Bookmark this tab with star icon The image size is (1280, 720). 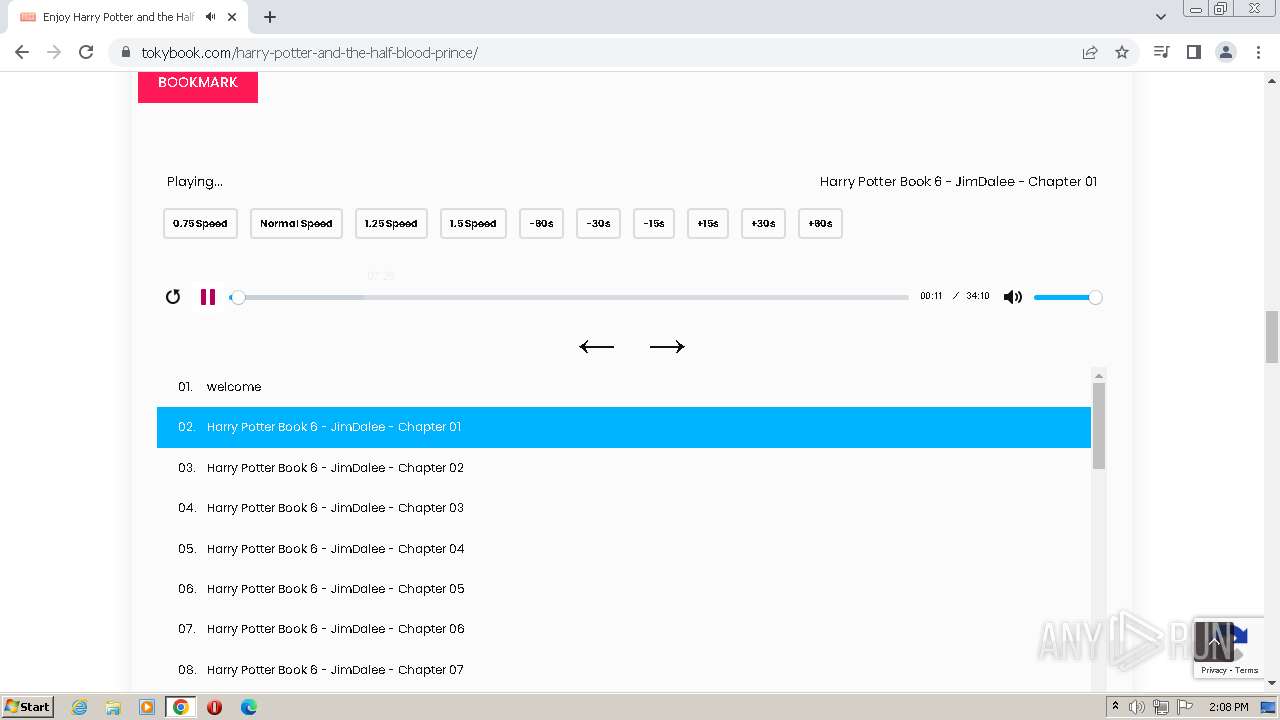pyautogui.click(x=1122, y=52)
